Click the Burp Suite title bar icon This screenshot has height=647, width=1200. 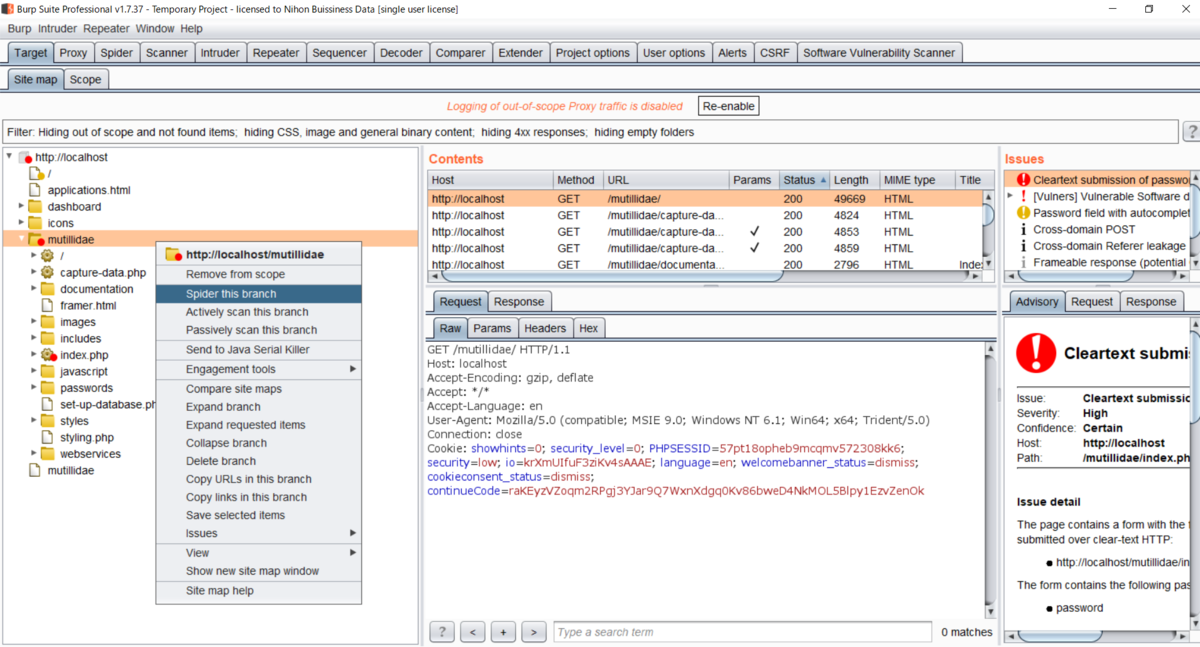[x=9, y=9]
